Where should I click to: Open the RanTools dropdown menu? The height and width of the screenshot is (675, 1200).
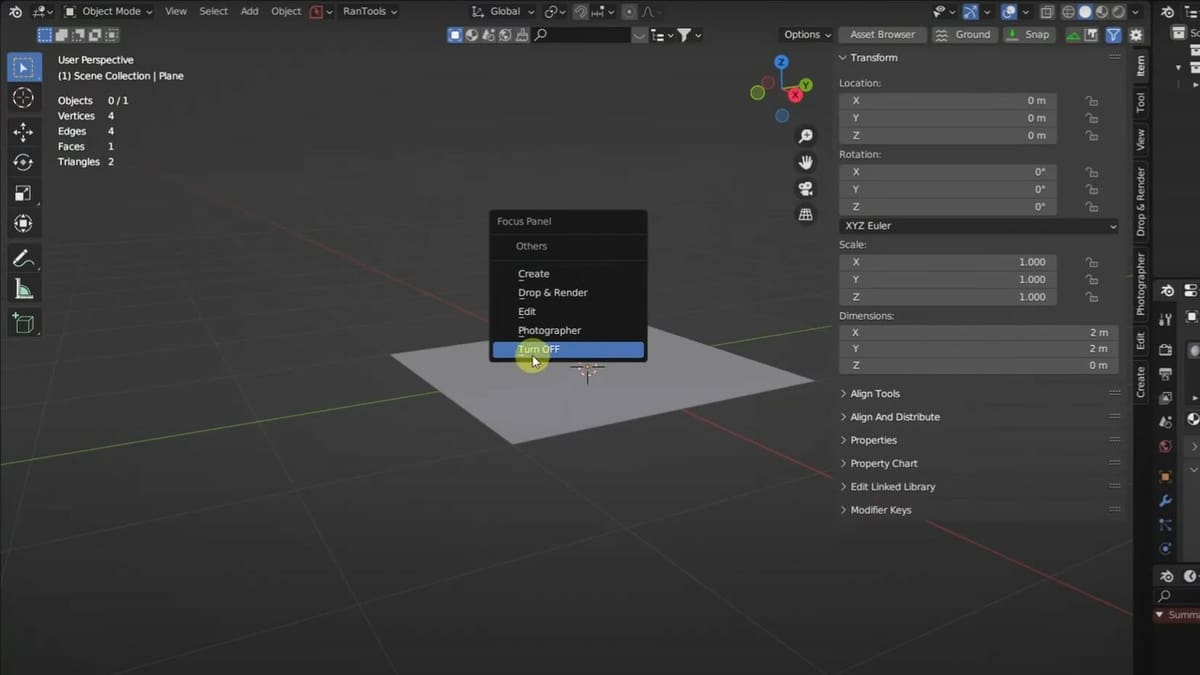369,11
